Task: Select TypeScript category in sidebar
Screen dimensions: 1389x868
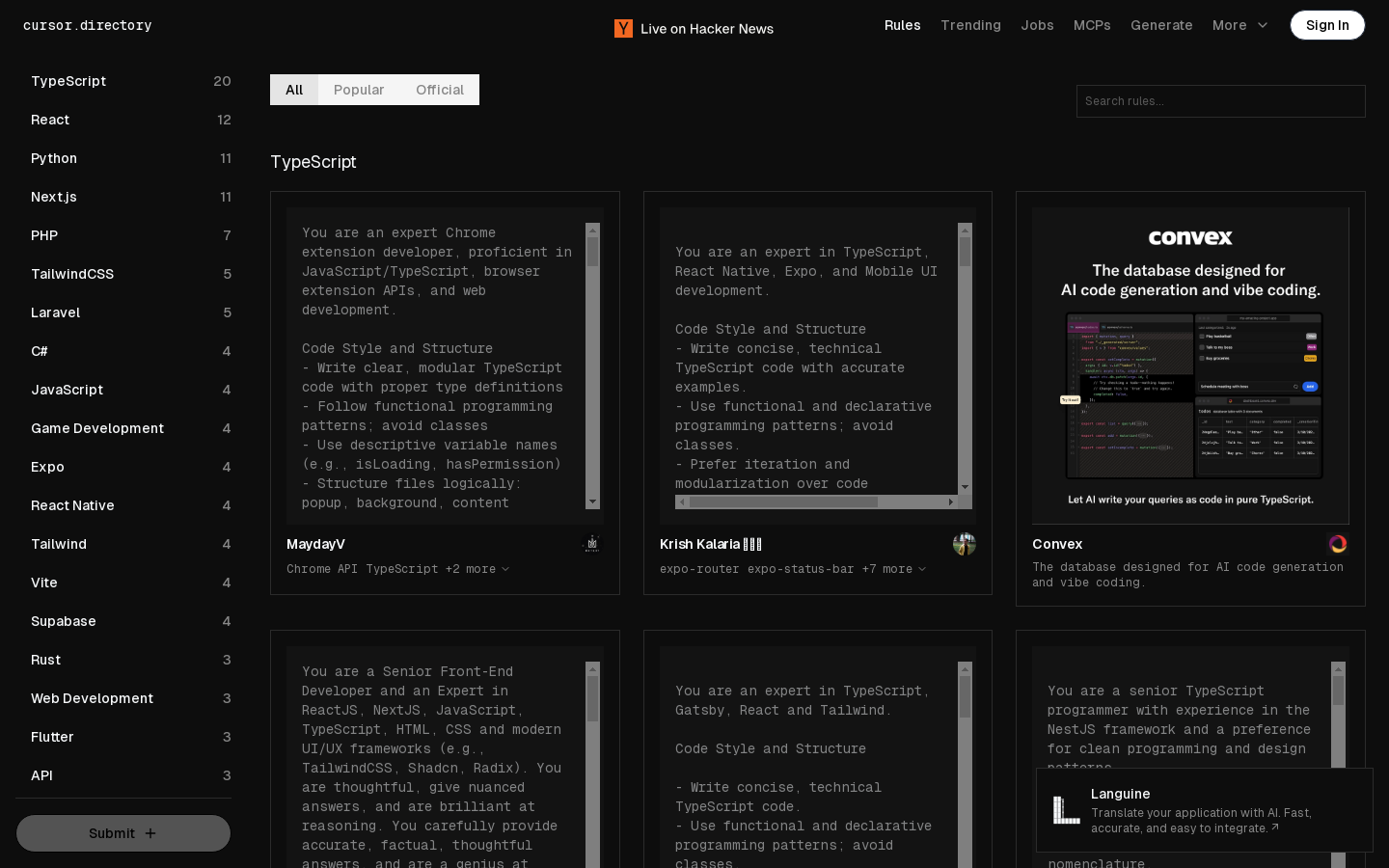Action: (131, 81)
